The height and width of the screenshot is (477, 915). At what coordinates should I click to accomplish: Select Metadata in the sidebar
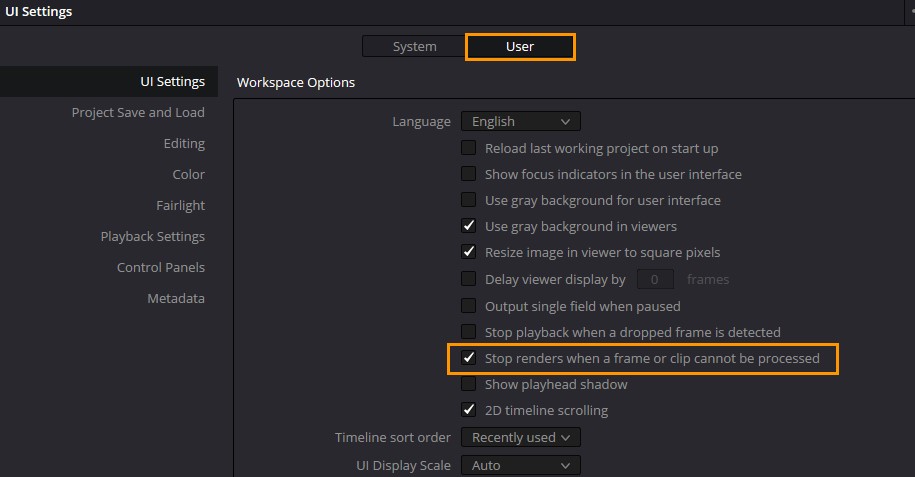(176, 298)
